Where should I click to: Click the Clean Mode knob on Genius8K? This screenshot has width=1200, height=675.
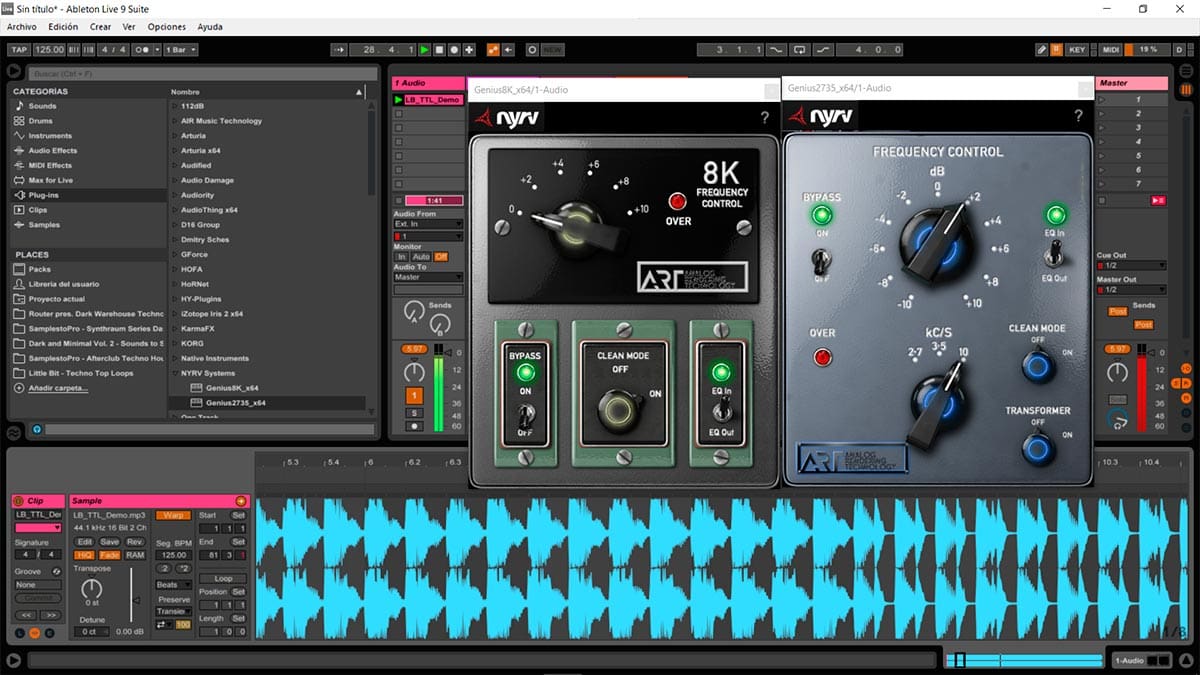point(618,410)
